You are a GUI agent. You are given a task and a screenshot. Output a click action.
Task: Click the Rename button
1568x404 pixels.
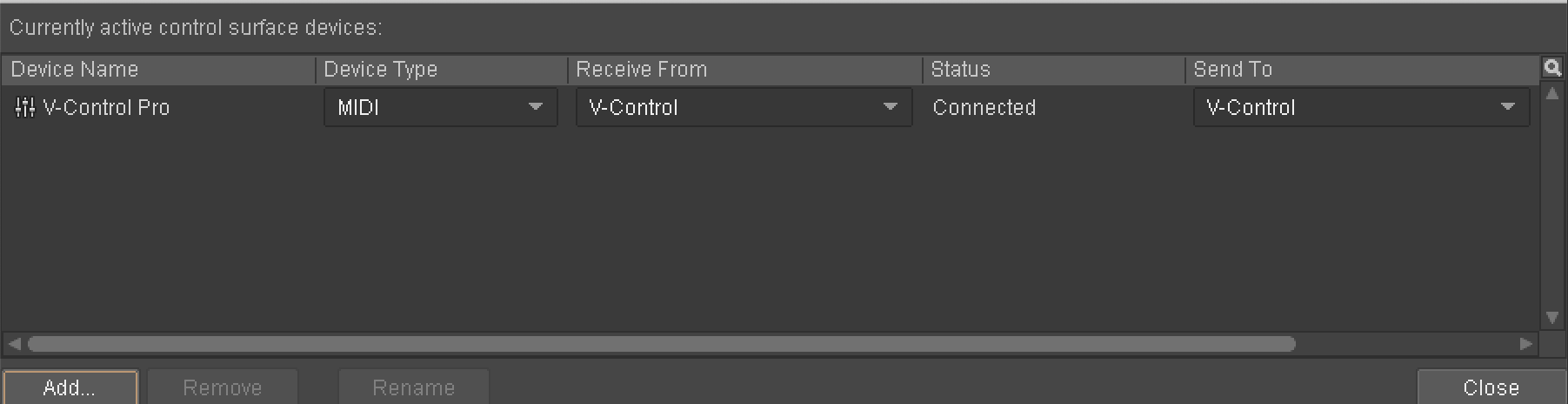pyautogui.click(x=413, y=387)
